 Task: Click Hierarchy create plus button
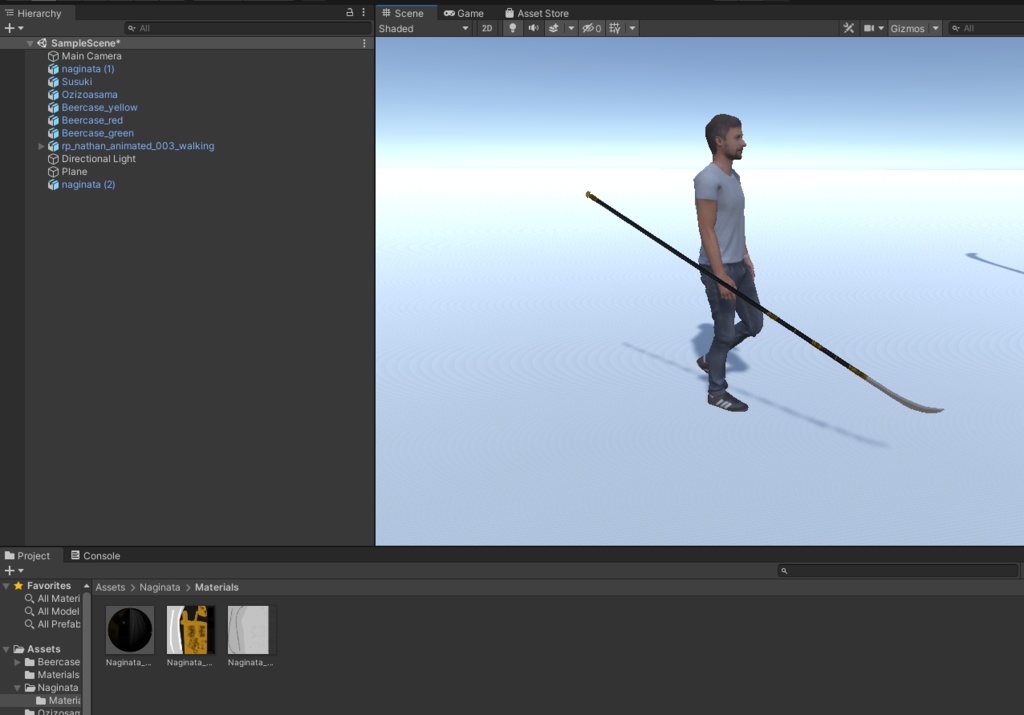9,28
